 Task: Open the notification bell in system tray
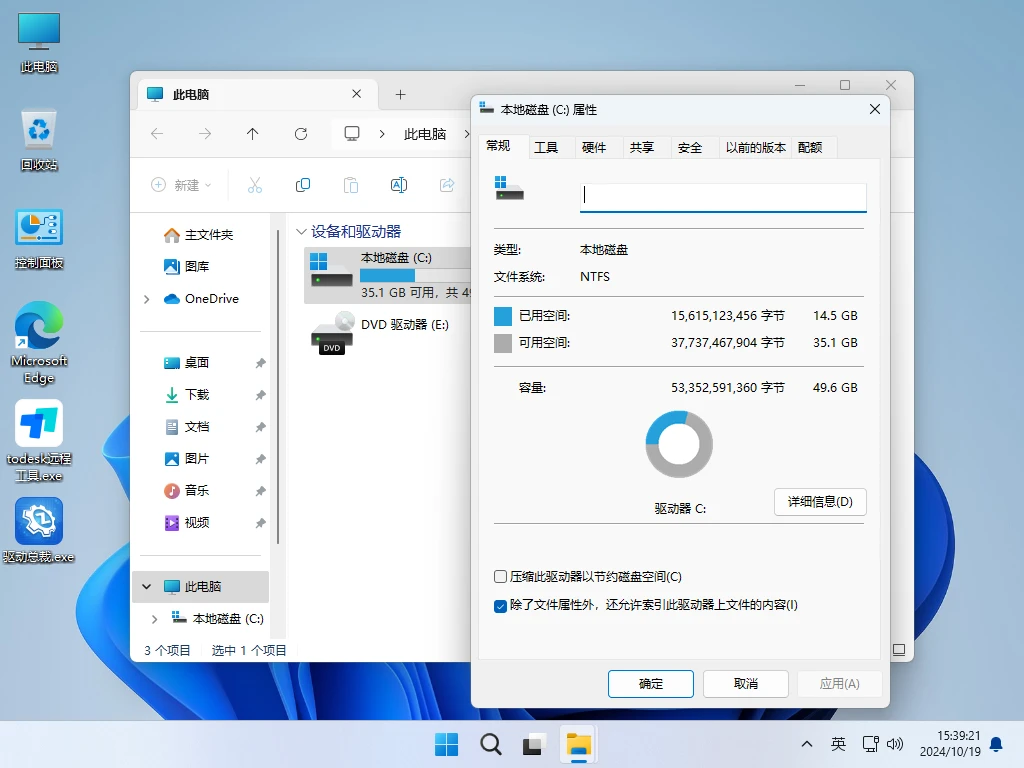click(x=997, y=744)
